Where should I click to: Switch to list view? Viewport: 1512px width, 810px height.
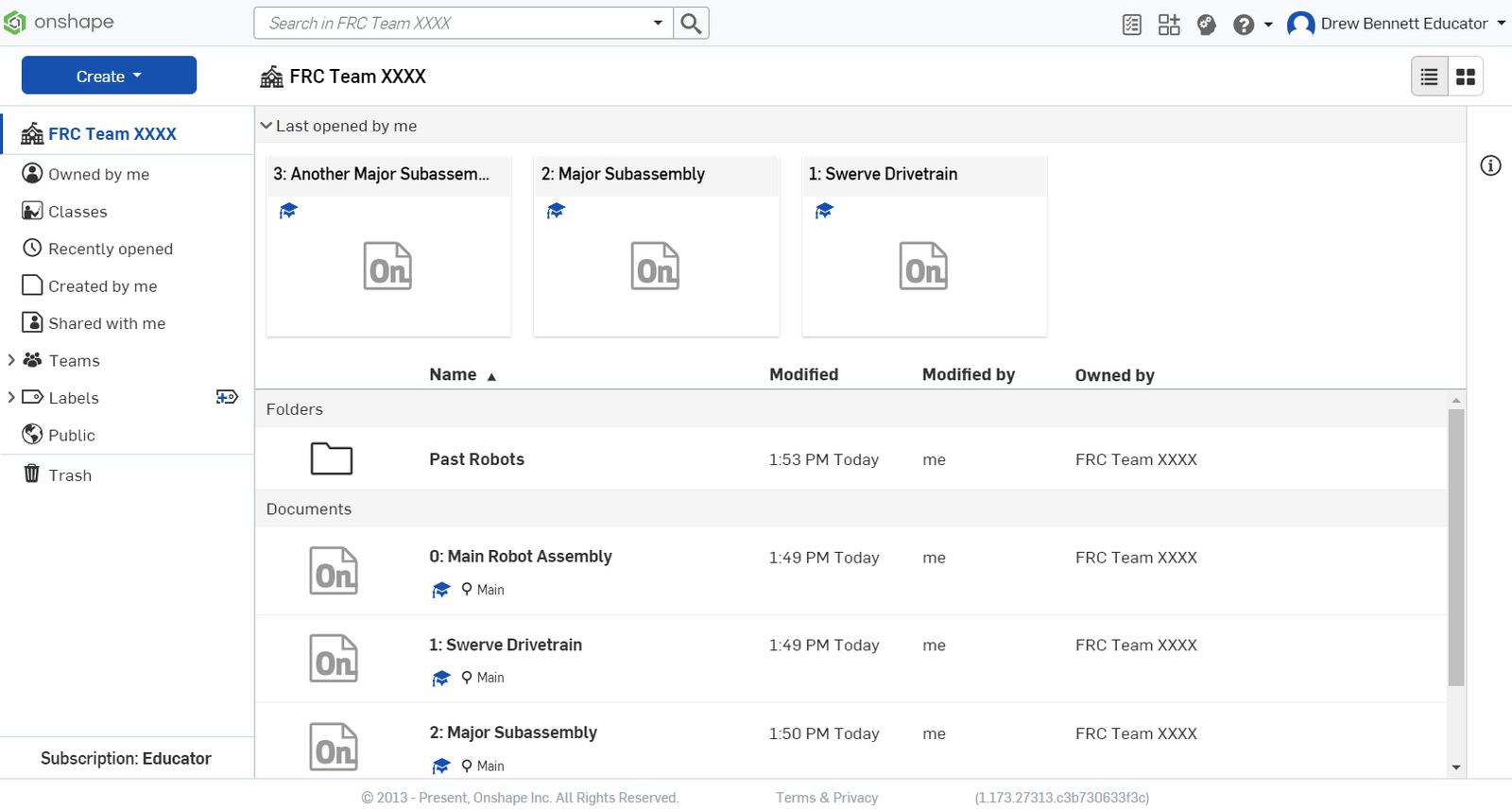click(1429, 77)
